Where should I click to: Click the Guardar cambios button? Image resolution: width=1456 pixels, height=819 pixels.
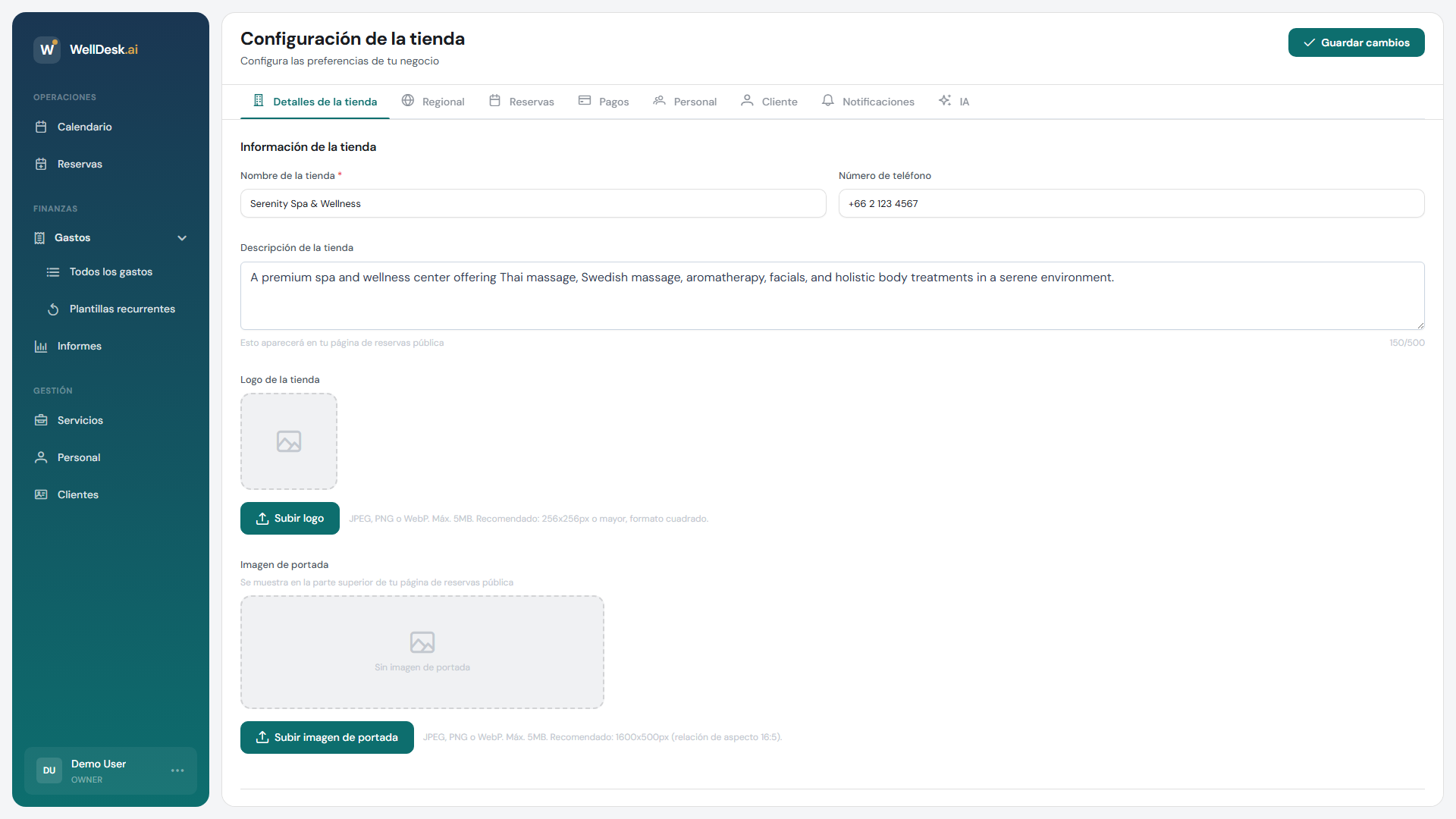(x=1356, y=42)
